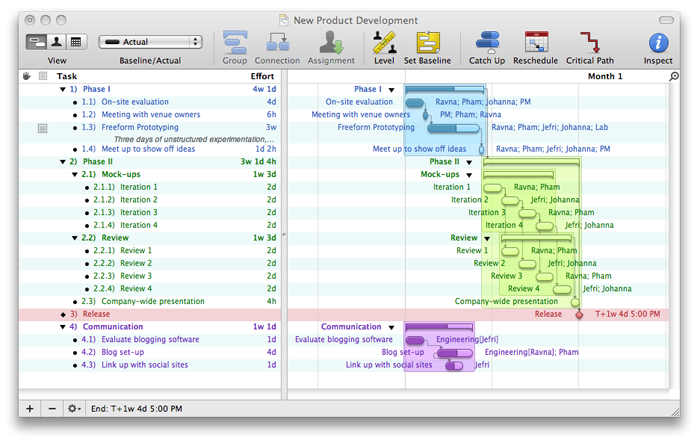Select the Release milestone row
The image size is (700, 443).
coord(150,314)
